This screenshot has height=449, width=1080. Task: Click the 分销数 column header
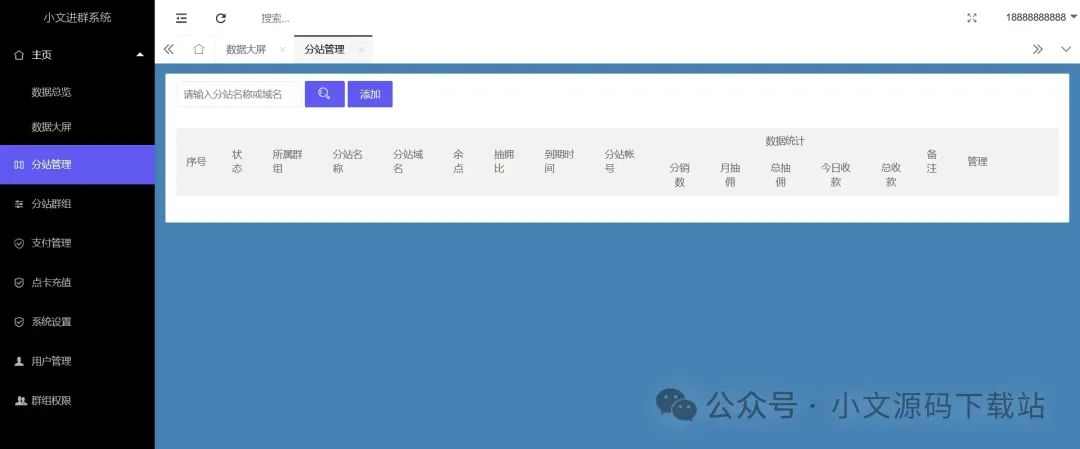(x=680, y=175)
